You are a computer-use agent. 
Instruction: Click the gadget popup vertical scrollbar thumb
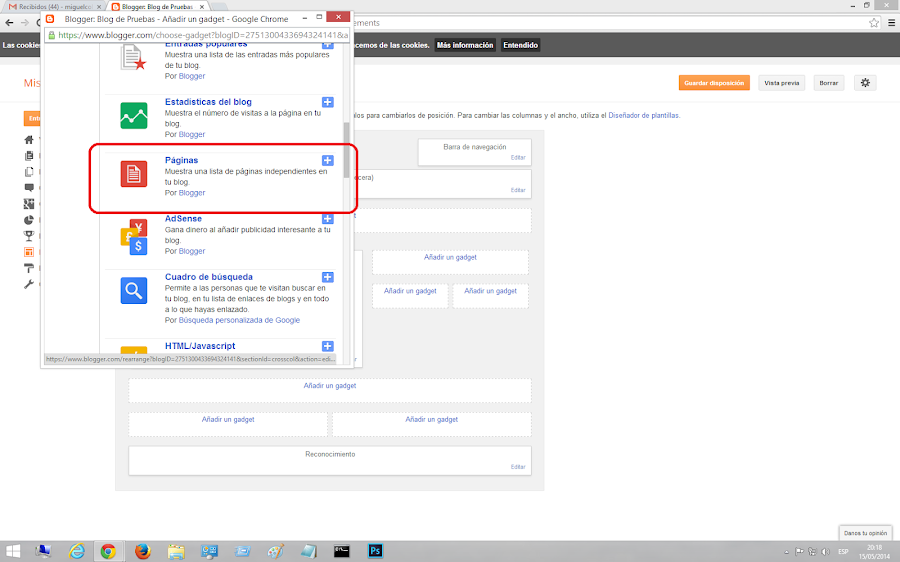pyautogui.click(x=346, y=150)
